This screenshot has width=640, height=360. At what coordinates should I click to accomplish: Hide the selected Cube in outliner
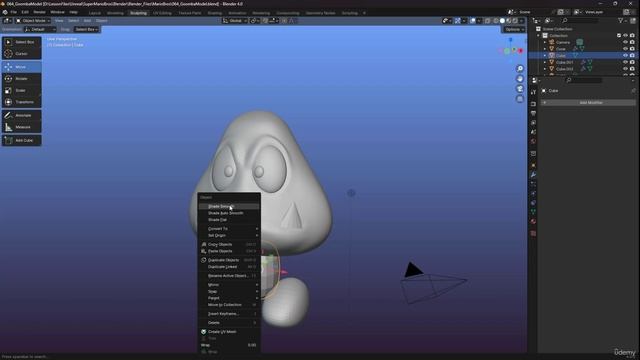click(625, 55)
